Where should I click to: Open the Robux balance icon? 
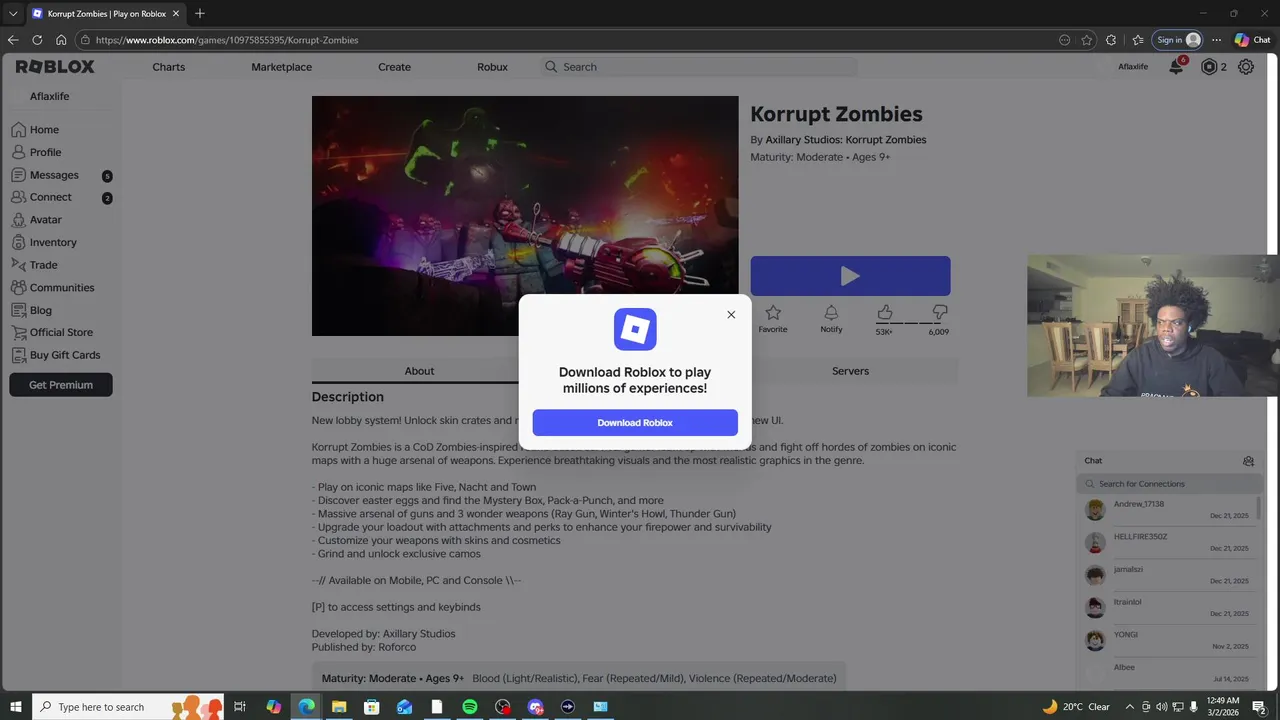click(1209, 67)
